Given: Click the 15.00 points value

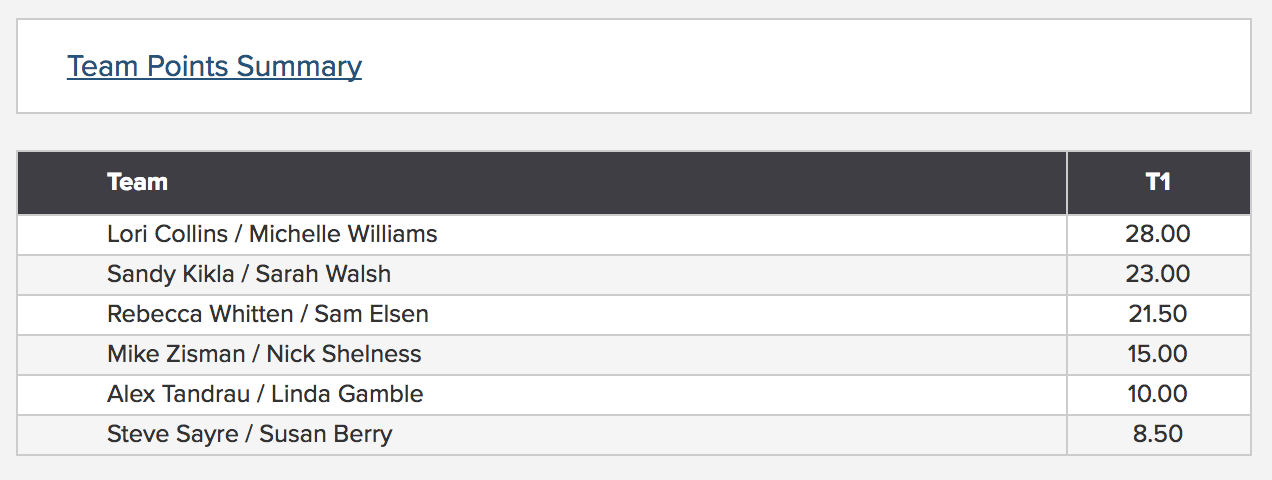Looking at the screenshot, I should coord(1158,354).
